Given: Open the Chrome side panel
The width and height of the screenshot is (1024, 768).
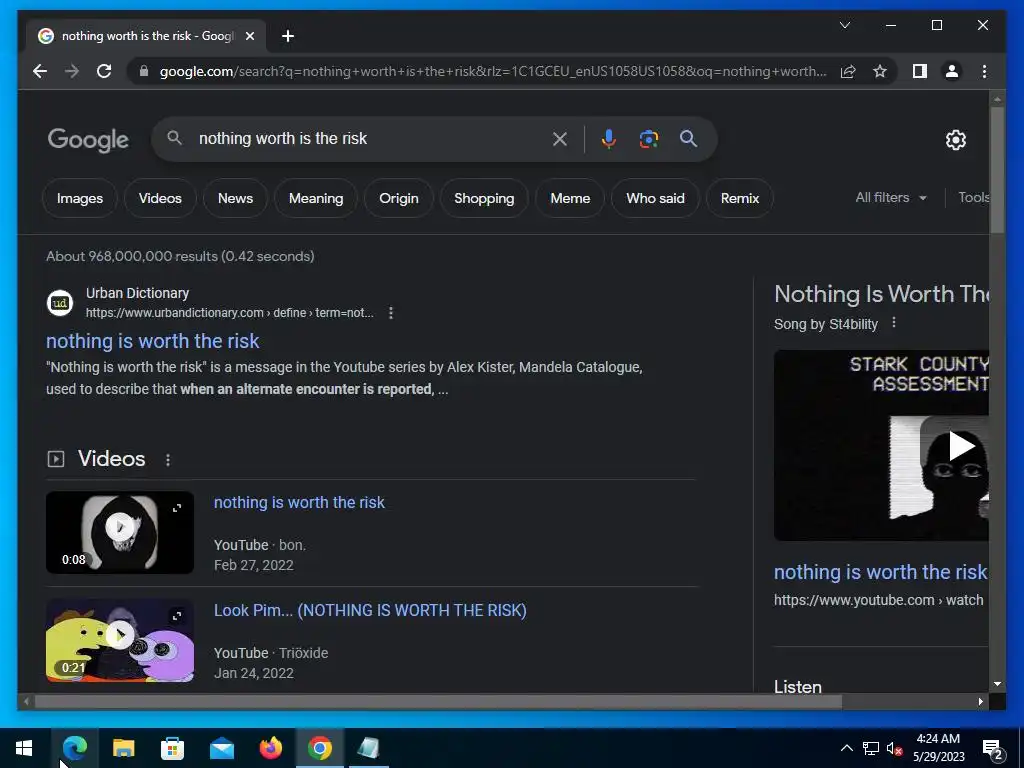Looking at the screenshot, I should coord(920,71).
